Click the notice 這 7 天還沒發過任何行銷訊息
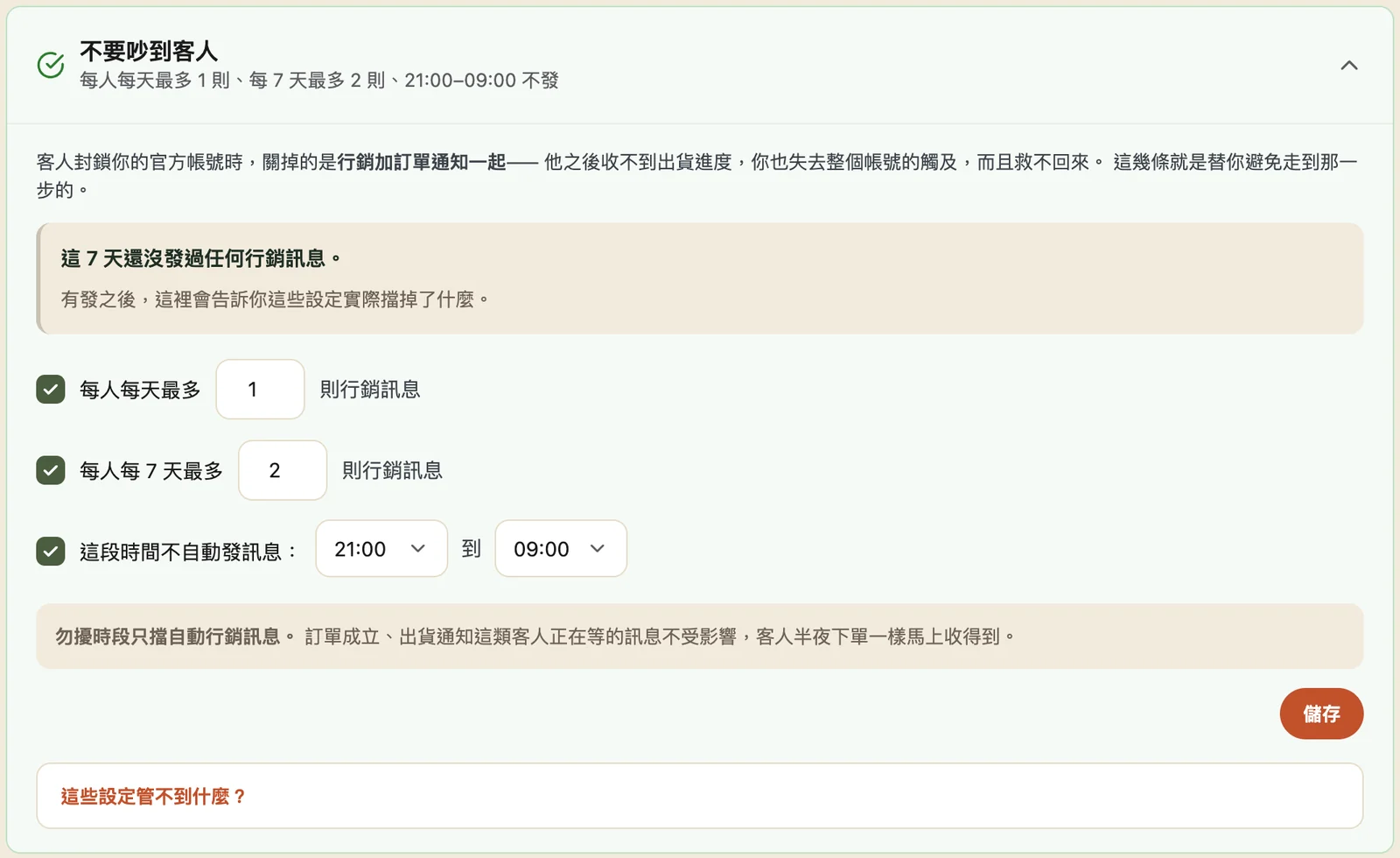The image size is (1400, 858). pyautogui.click(x=200, y=258)
